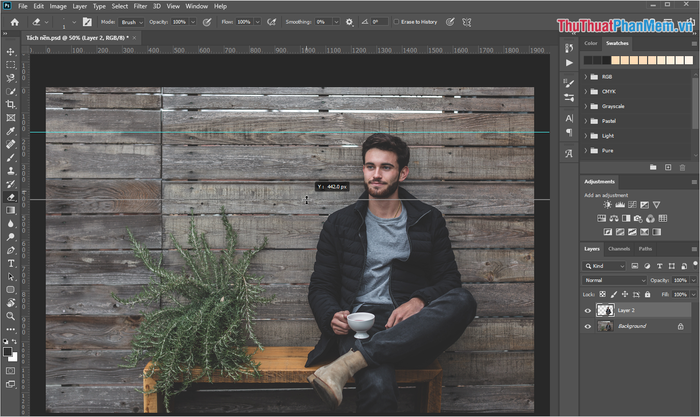Expand the Pastel swatch group
Screen dimensions: 700x417
pos(586,121)
